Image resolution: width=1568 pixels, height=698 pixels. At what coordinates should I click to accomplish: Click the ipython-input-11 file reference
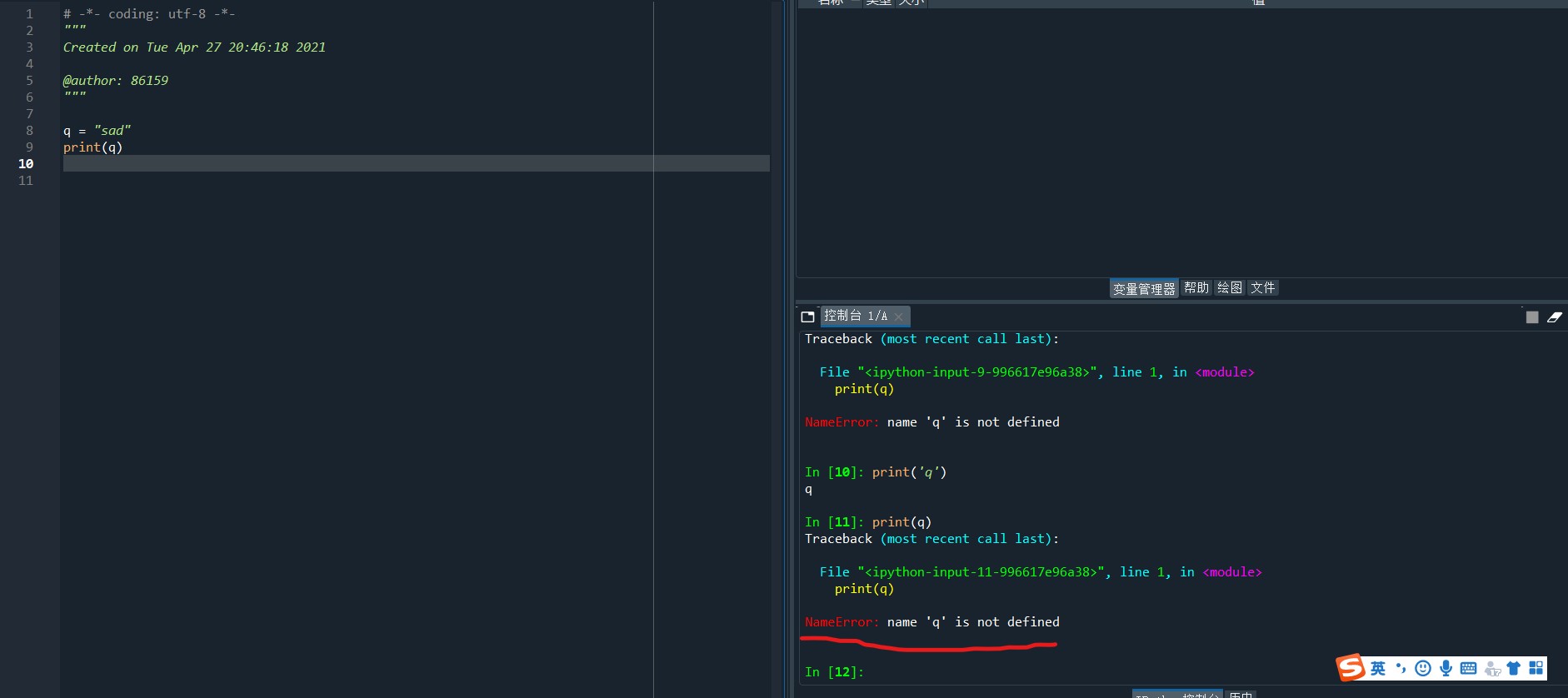point(981,572)
